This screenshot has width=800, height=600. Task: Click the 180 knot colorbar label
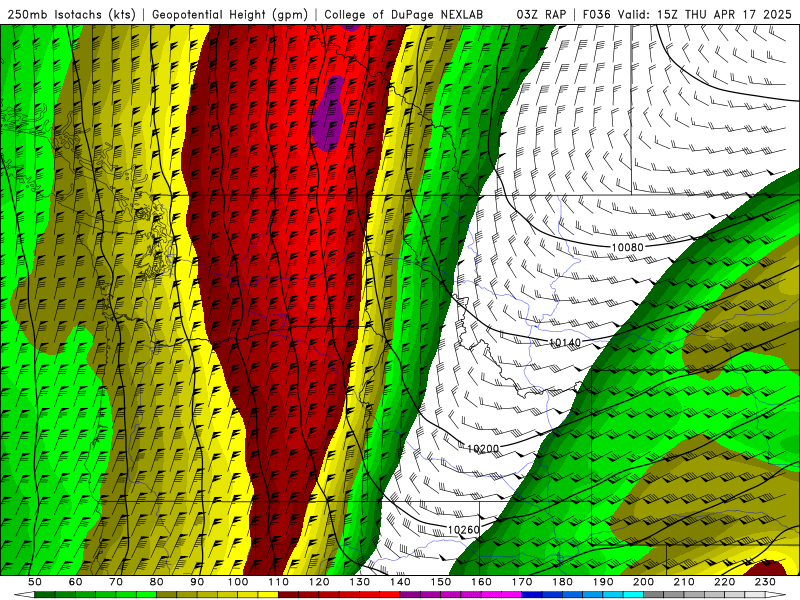[x=562, y=582]
